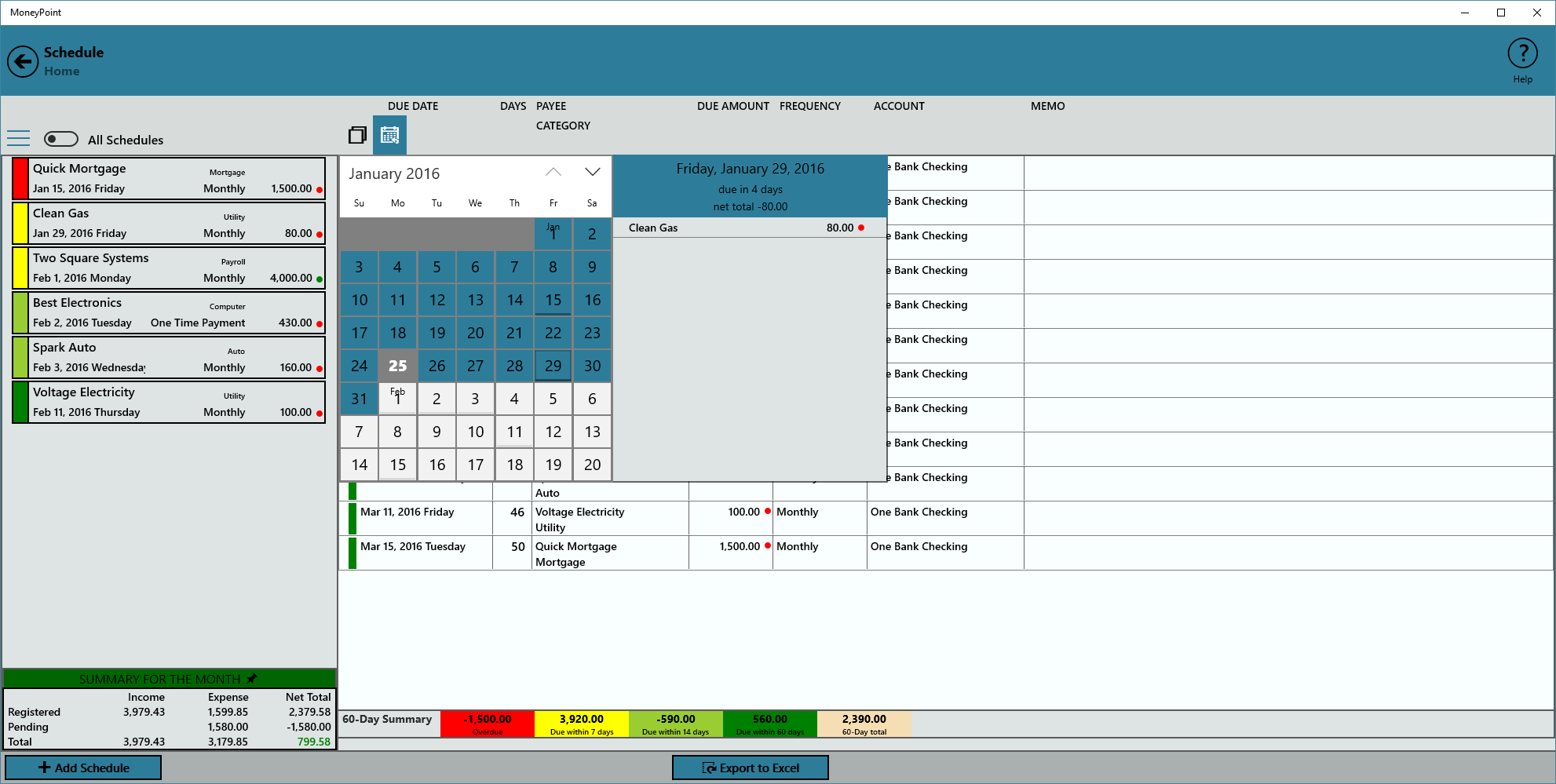This screenshot has height=784, width=1556.
Task: Click the January 2016 month header
Action: [x=394, y=173]
